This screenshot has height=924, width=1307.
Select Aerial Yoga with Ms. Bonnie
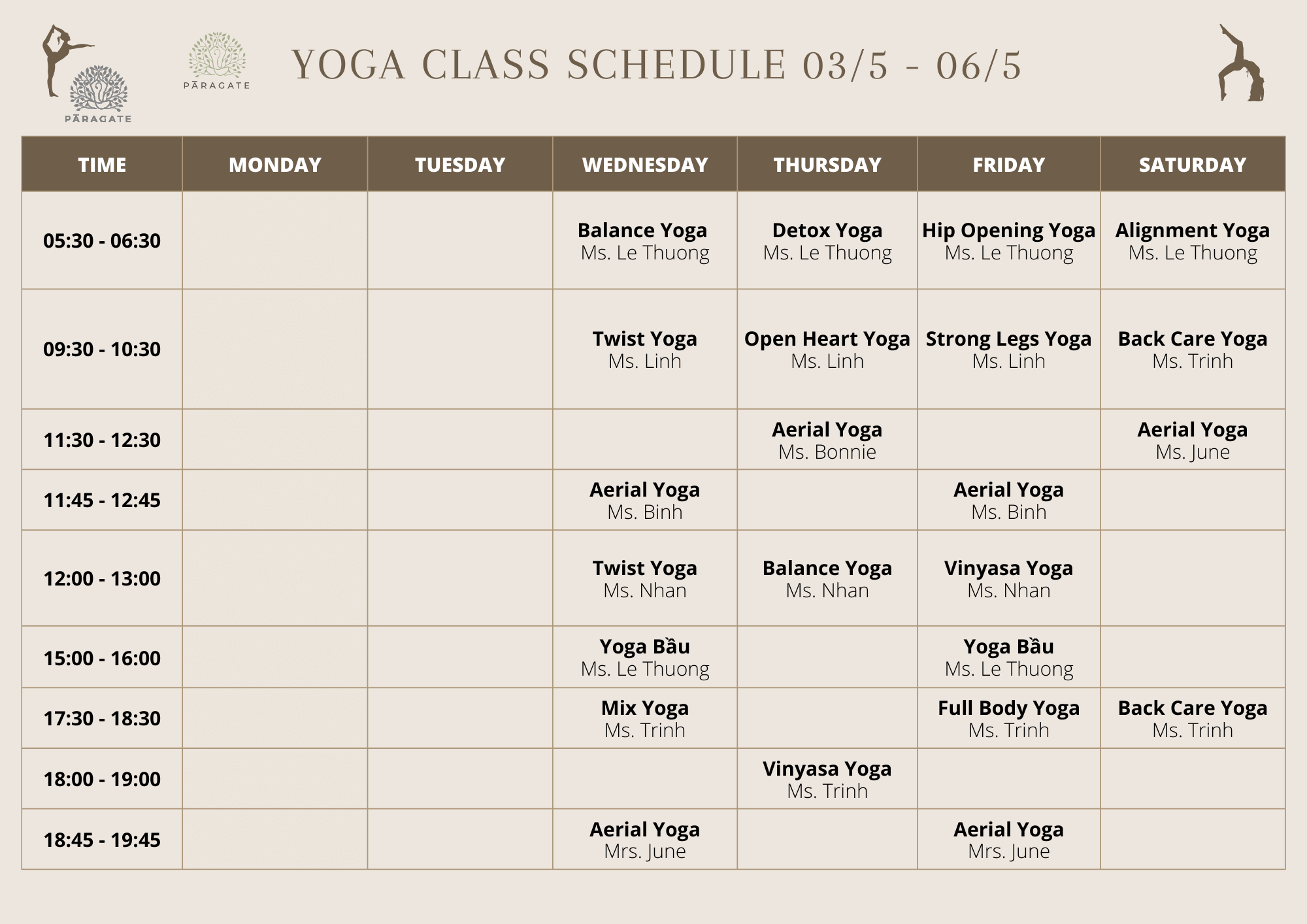[827, 440]
